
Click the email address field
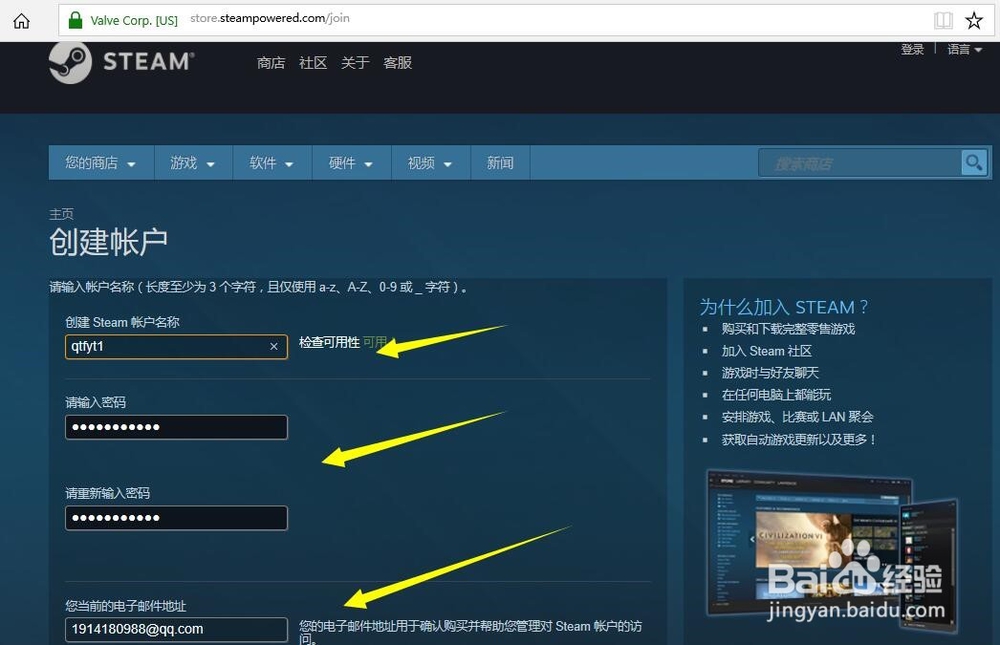176,630
